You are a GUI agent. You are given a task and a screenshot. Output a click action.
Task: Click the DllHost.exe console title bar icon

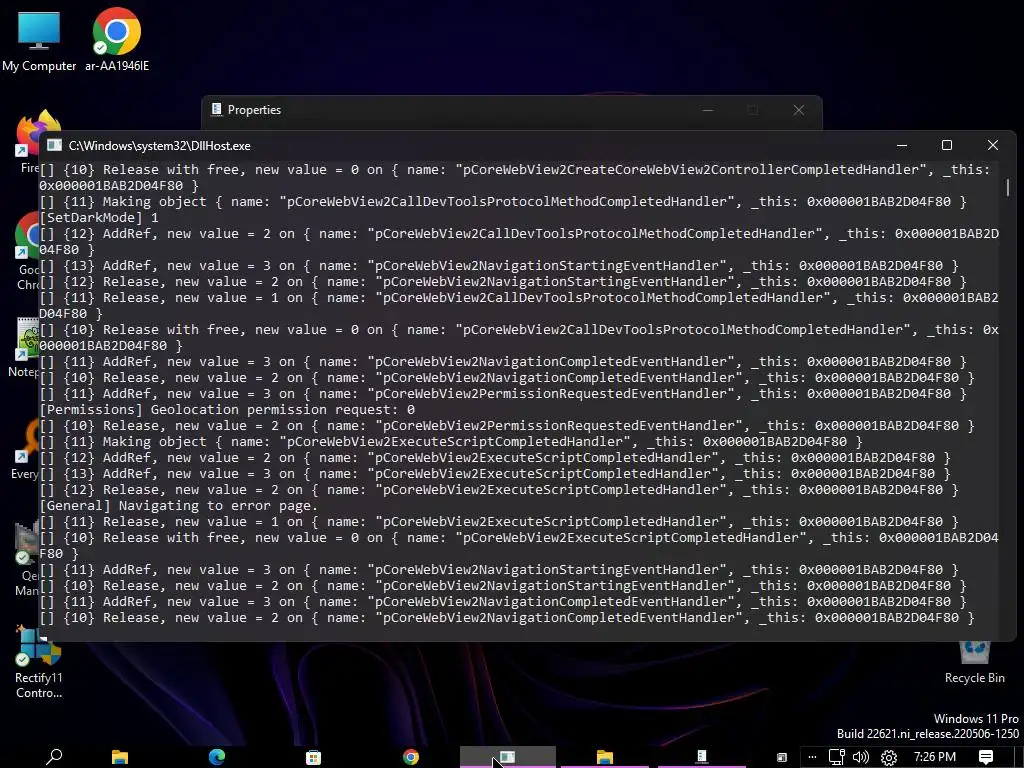click(54, 145)
